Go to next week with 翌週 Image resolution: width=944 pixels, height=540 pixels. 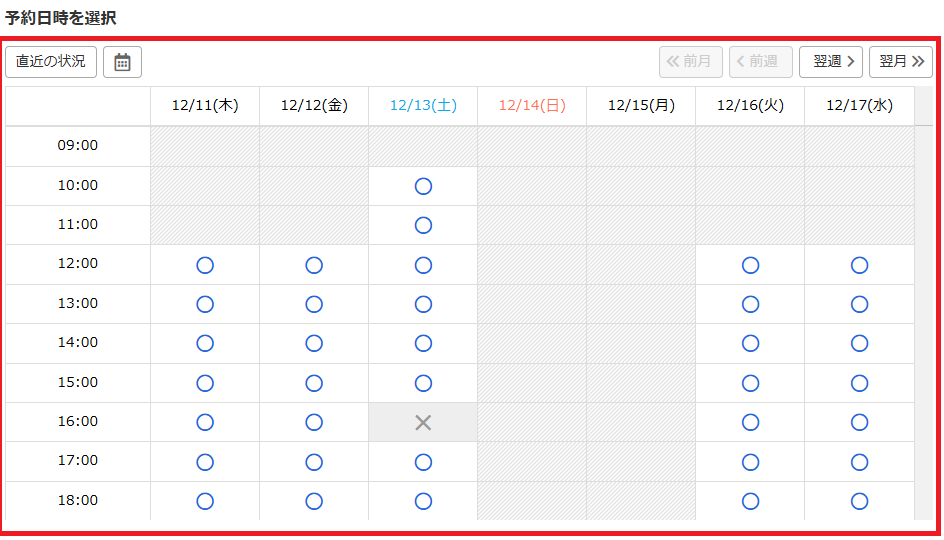pyautogui.click(x=831, y=62)
